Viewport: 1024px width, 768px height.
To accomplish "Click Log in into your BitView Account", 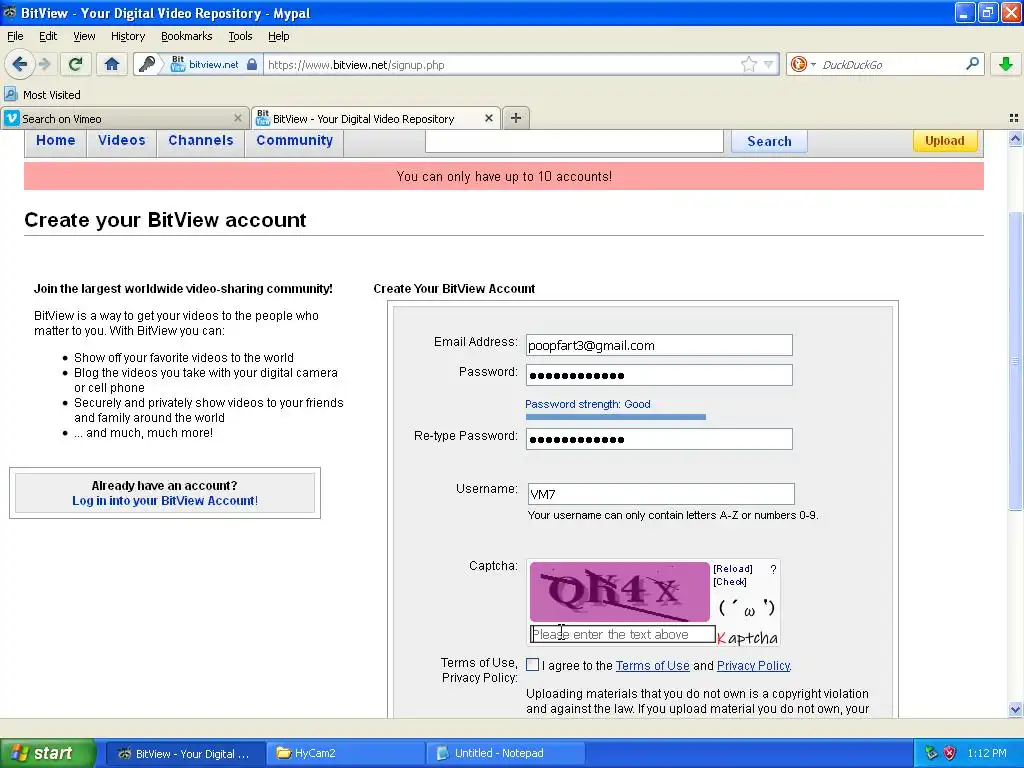I will [165, 501].
